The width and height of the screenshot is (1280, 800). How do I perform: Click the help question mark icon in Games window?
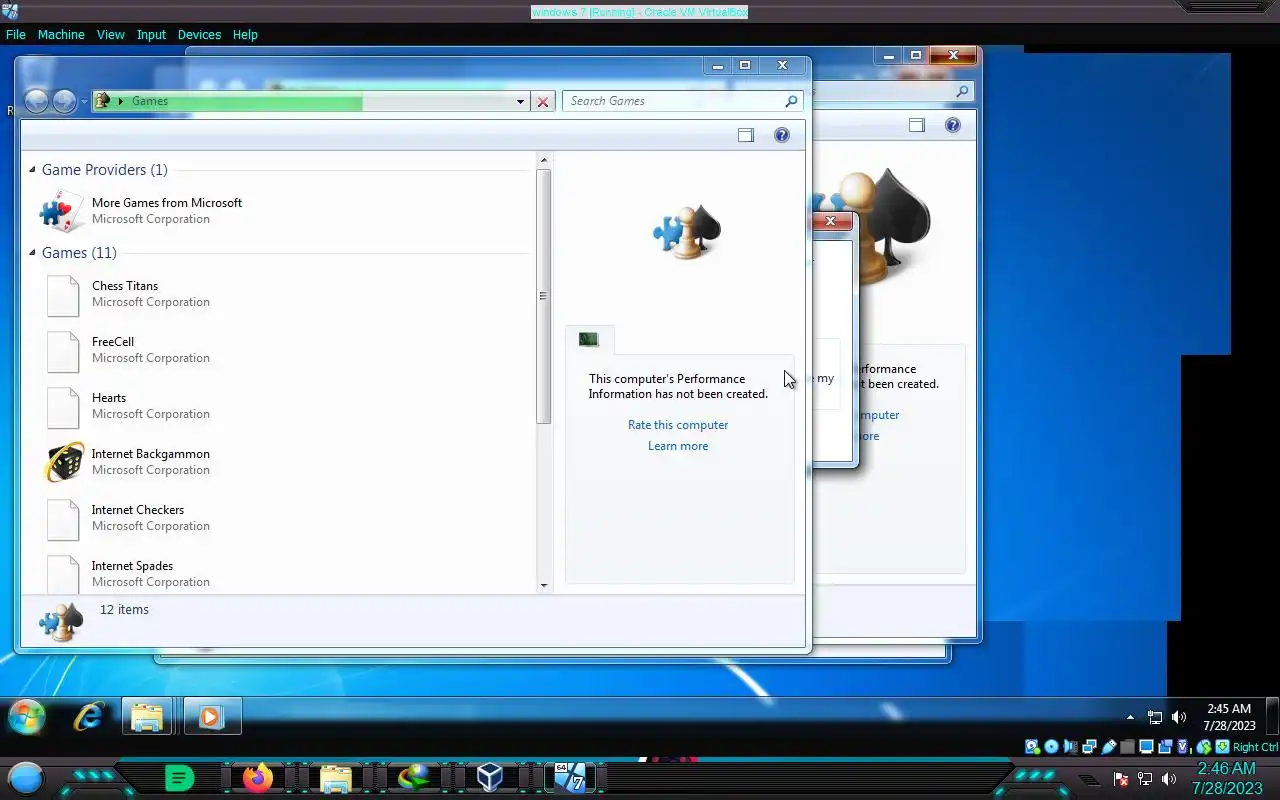(x=782, y=135)
